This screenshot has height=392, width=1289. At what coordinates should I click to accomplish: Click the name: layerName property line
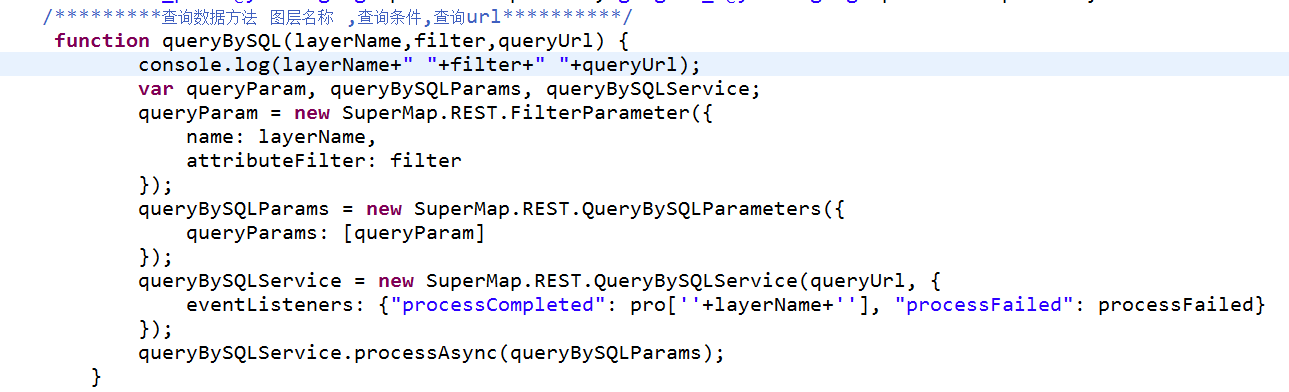(x=281, y=137)
